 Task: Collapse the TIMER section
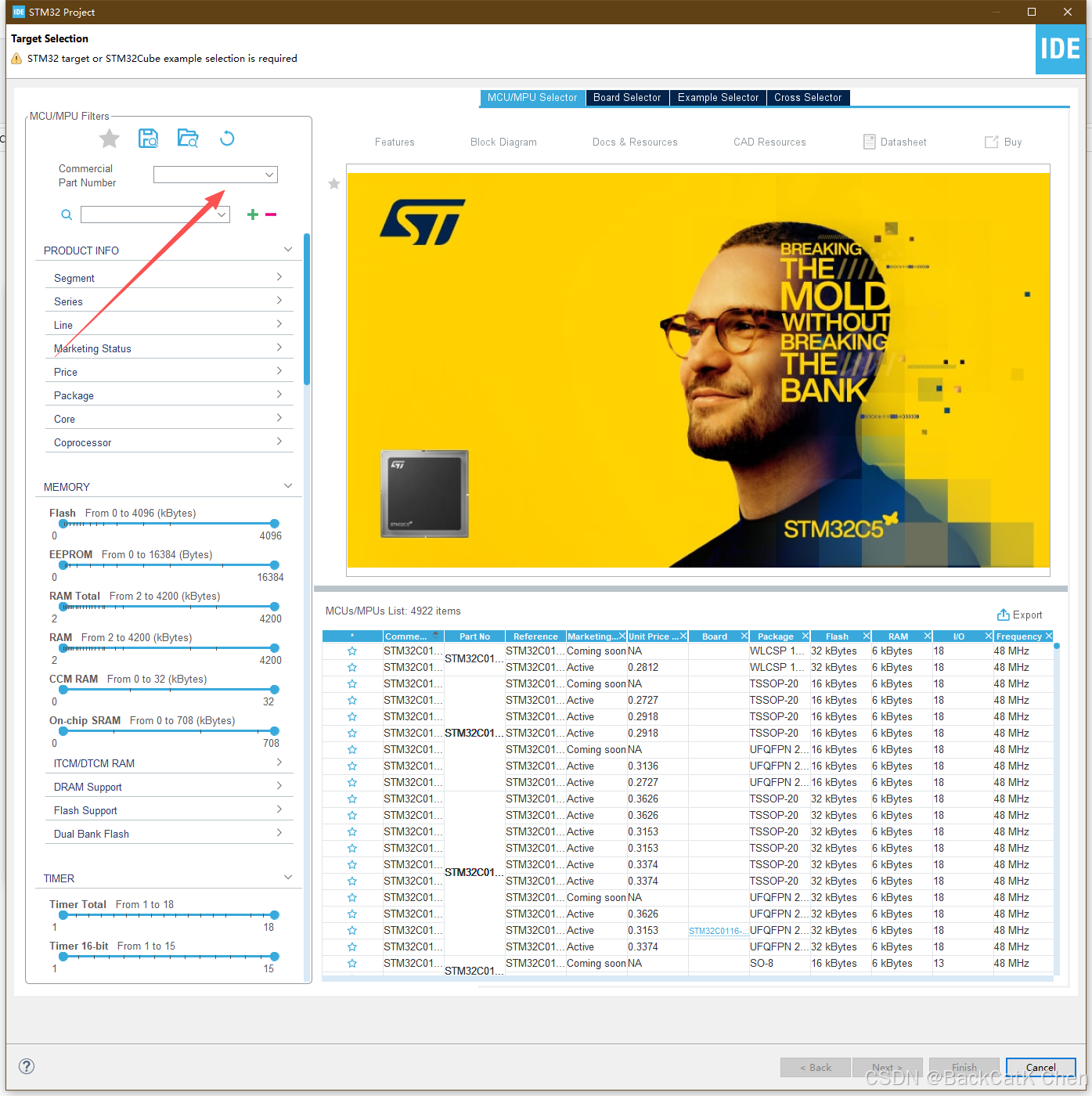288,878
